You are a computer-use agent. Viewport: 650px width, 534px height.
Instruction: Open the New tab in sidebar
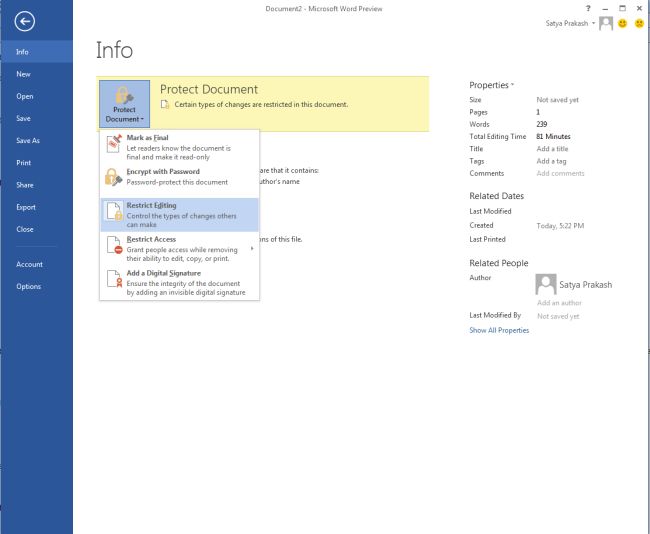tap(36, 74)
